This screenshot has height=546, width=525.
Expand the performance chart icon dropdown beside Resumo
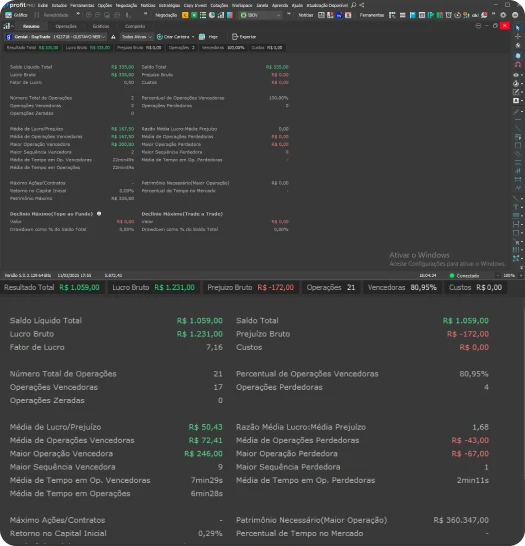point(8,26)
